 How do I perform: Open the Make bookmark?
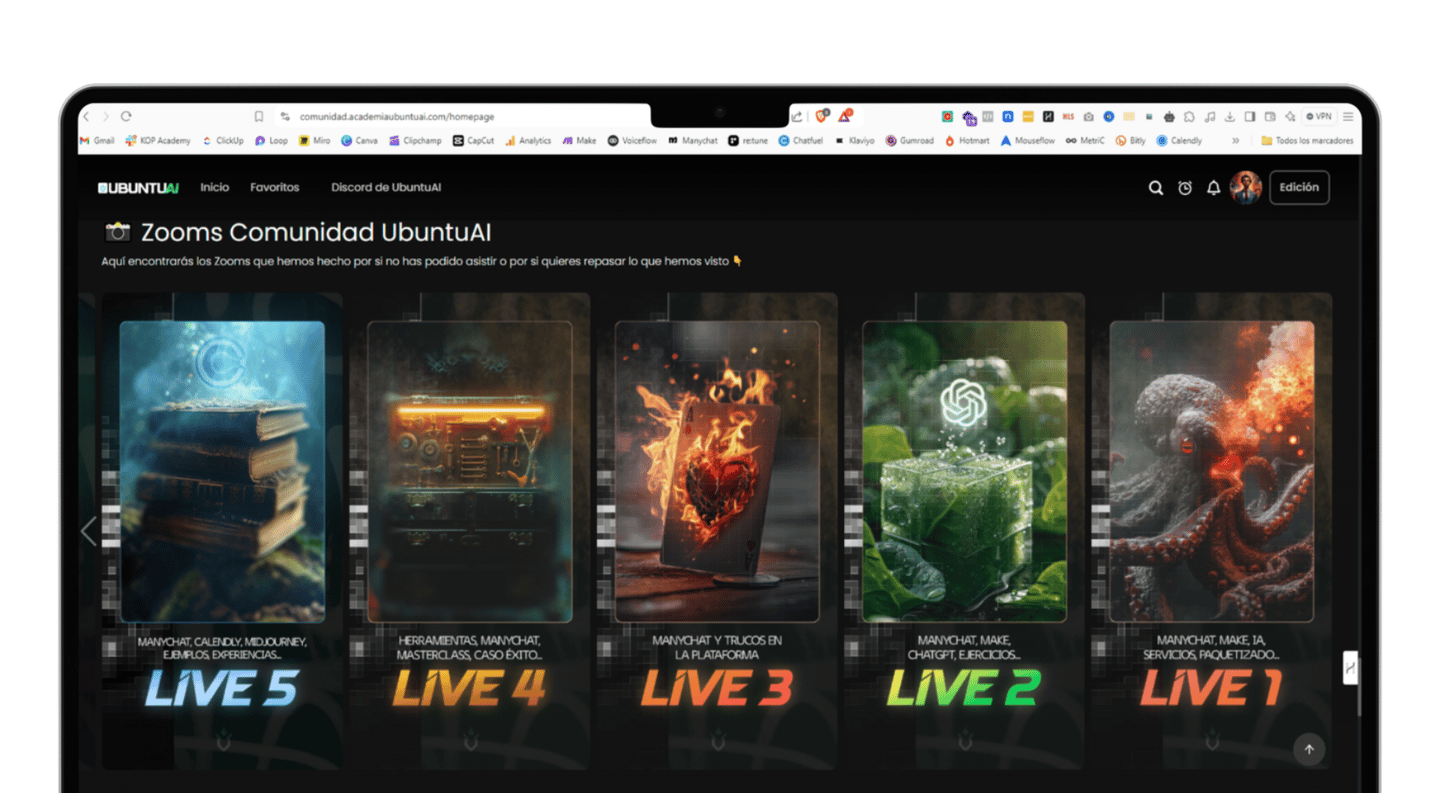click(580, 141)
